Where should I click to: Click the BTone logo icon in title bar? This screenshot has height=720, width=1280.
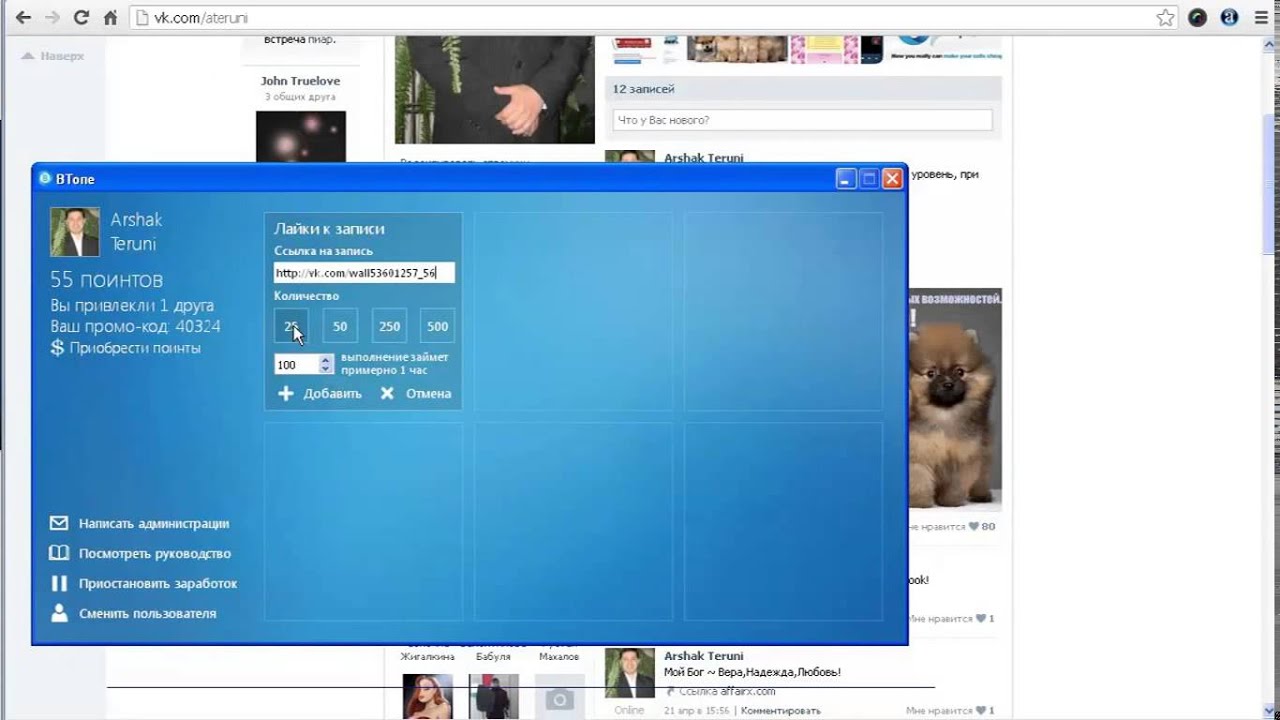tap(45, 179)
